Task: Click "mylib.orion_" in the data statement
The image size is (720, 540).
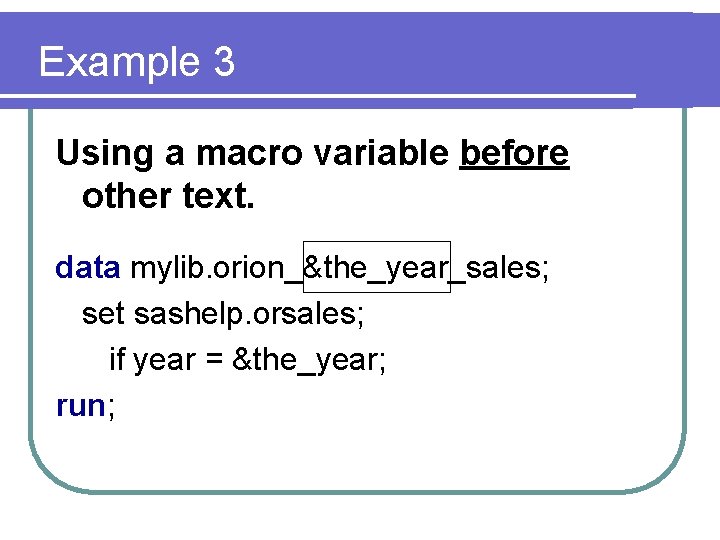Action: (x=216, y=268)
